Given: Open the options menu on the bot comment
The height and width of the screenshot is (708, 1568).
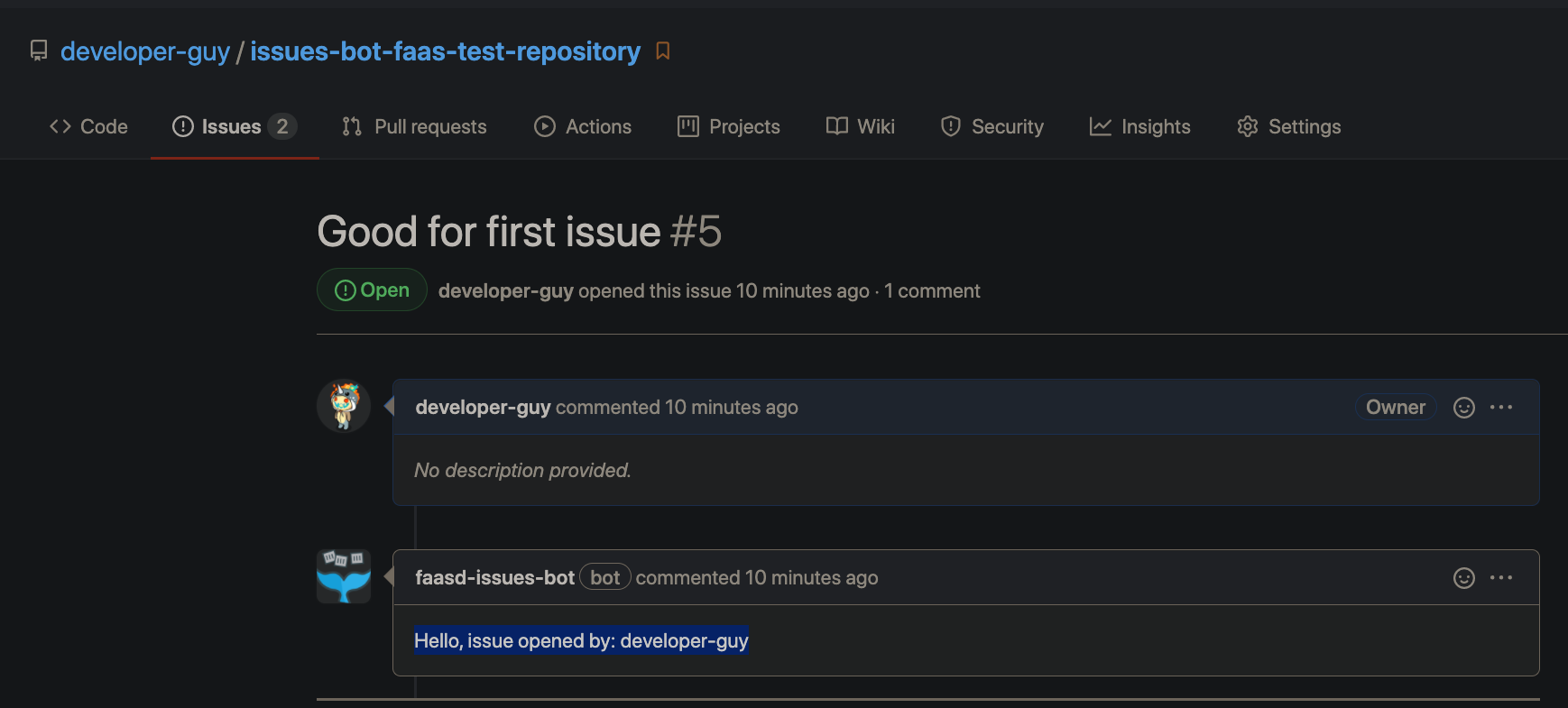Looking at the screenshot, I should click(1501, 578).
